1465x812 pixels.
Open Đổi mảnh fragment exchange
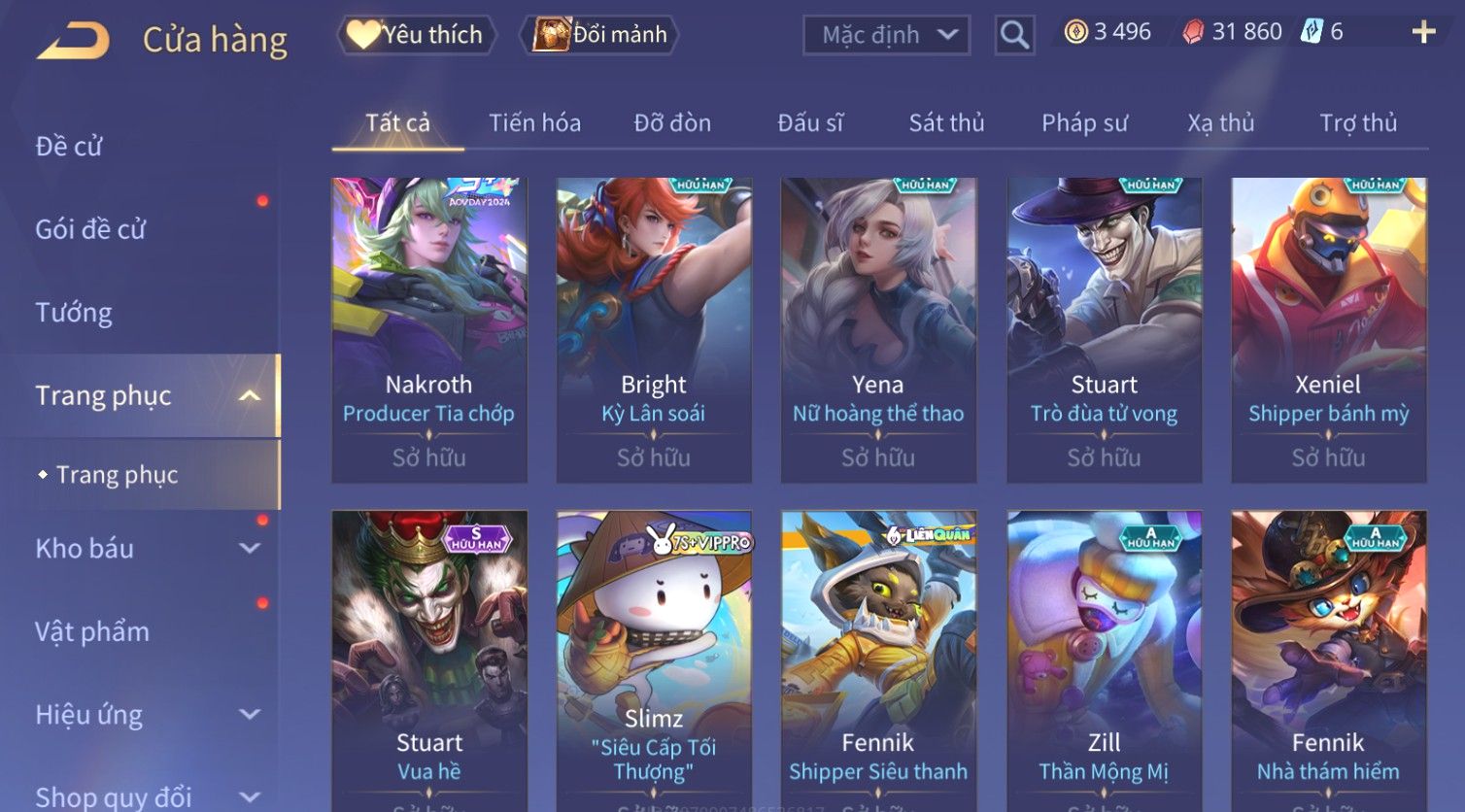click(x=598, y=35)
